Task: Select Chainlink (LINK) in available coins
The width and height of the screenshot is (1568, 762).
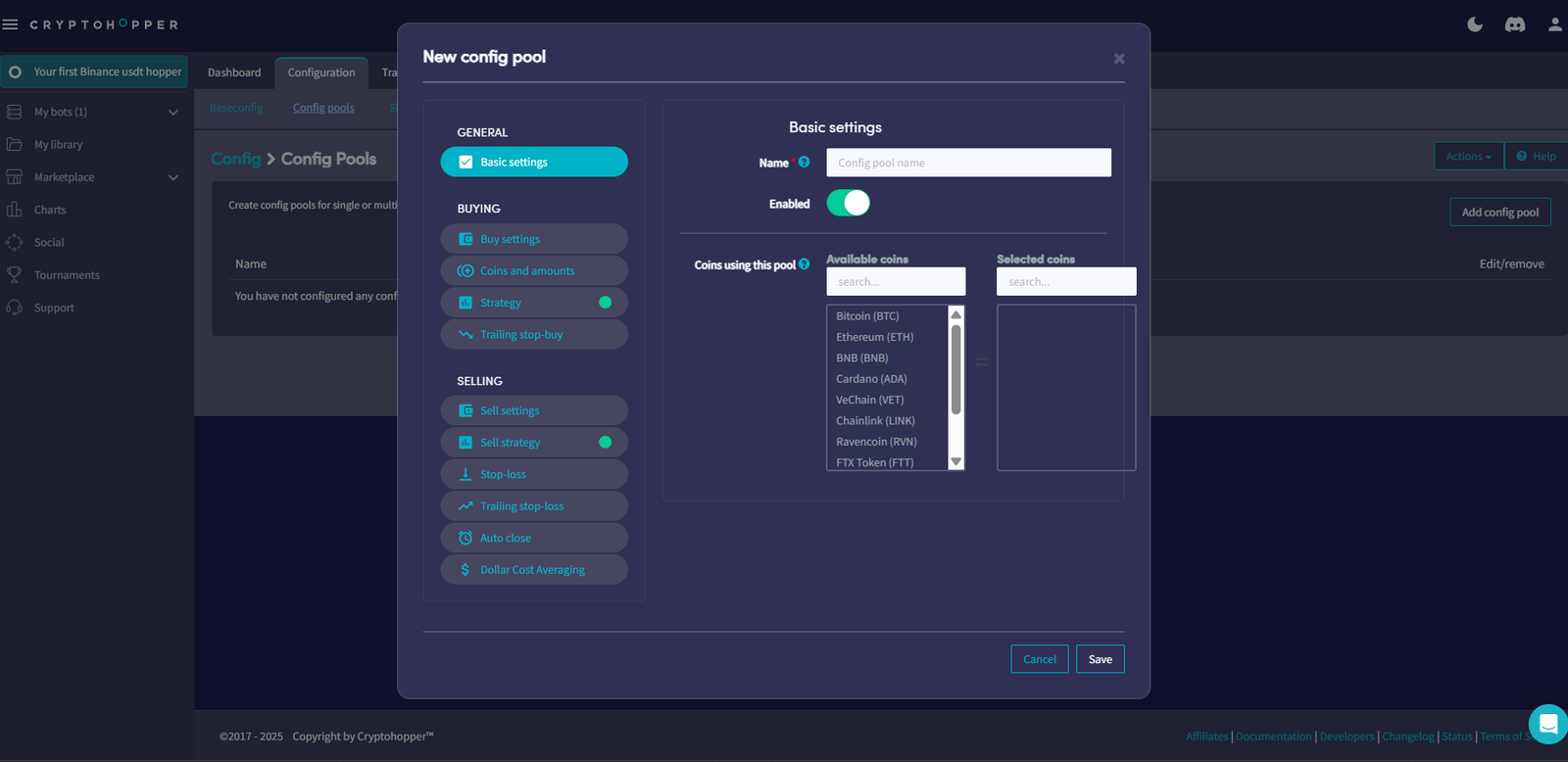Action: (887, 421)
